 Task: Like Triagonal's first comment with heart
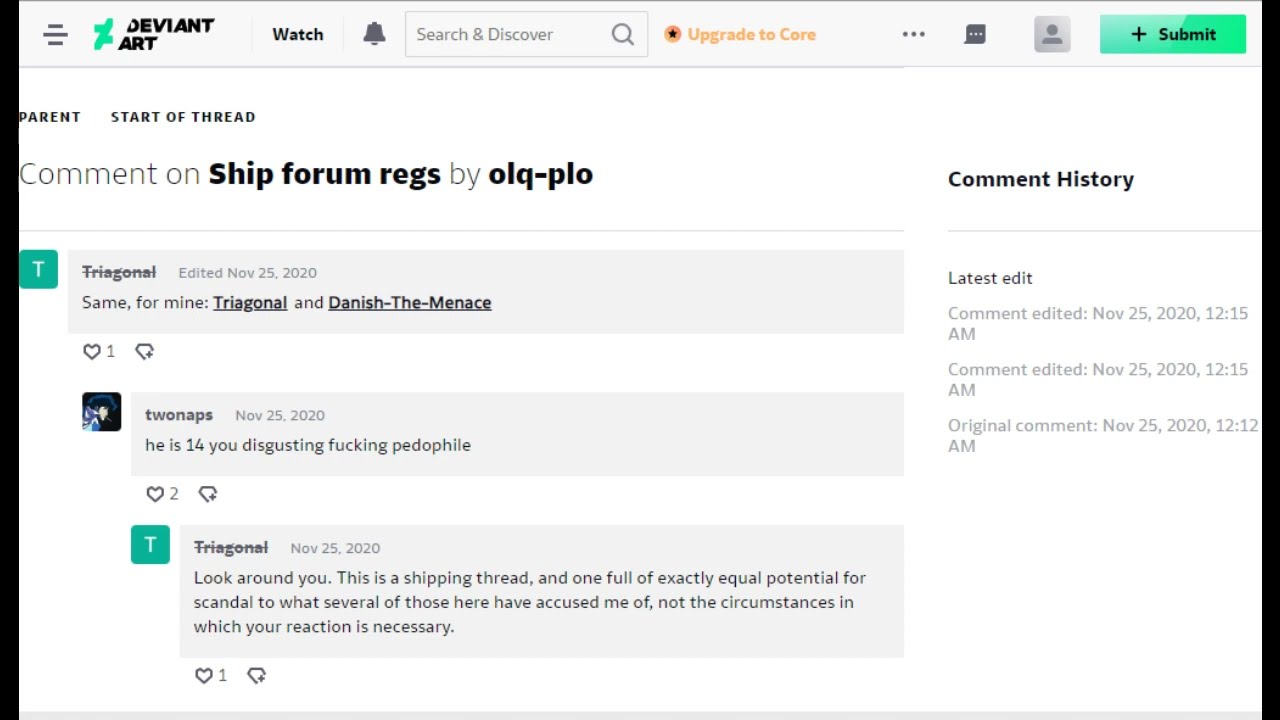click(x=91, y=351)
